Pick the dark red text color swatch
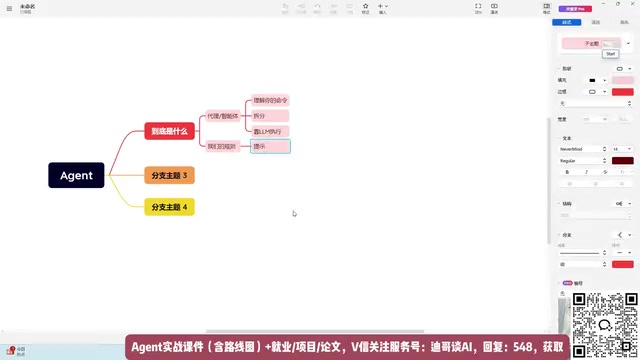640x360 pixels. (x=622, y=161)
